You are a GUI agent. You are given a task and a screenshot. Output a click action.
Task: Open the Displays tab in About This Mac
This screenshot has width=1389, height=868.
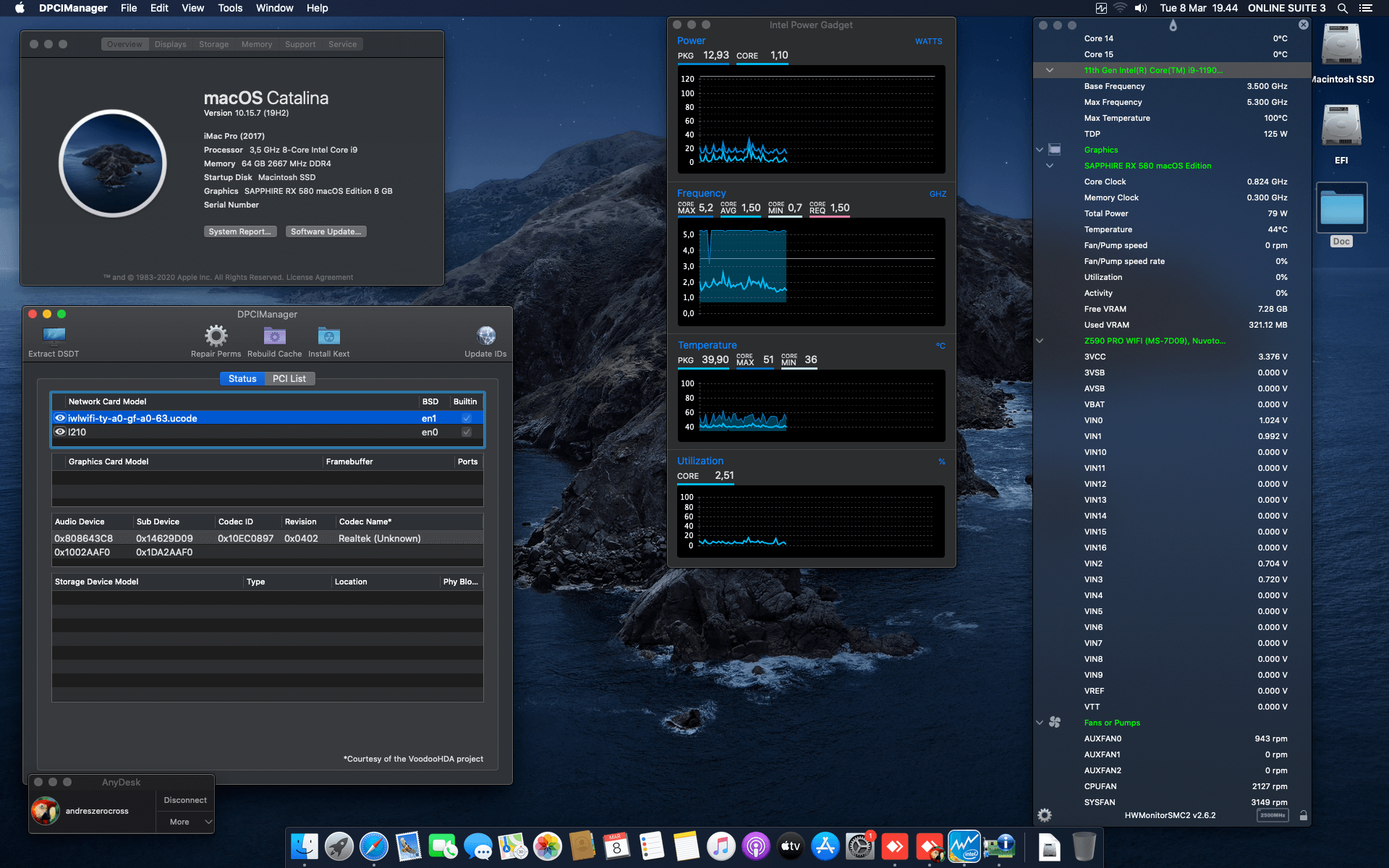[170, 44]
